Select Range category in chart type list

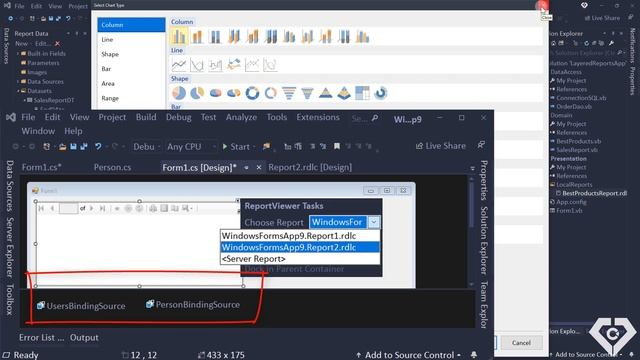click(x=131, y=98)
